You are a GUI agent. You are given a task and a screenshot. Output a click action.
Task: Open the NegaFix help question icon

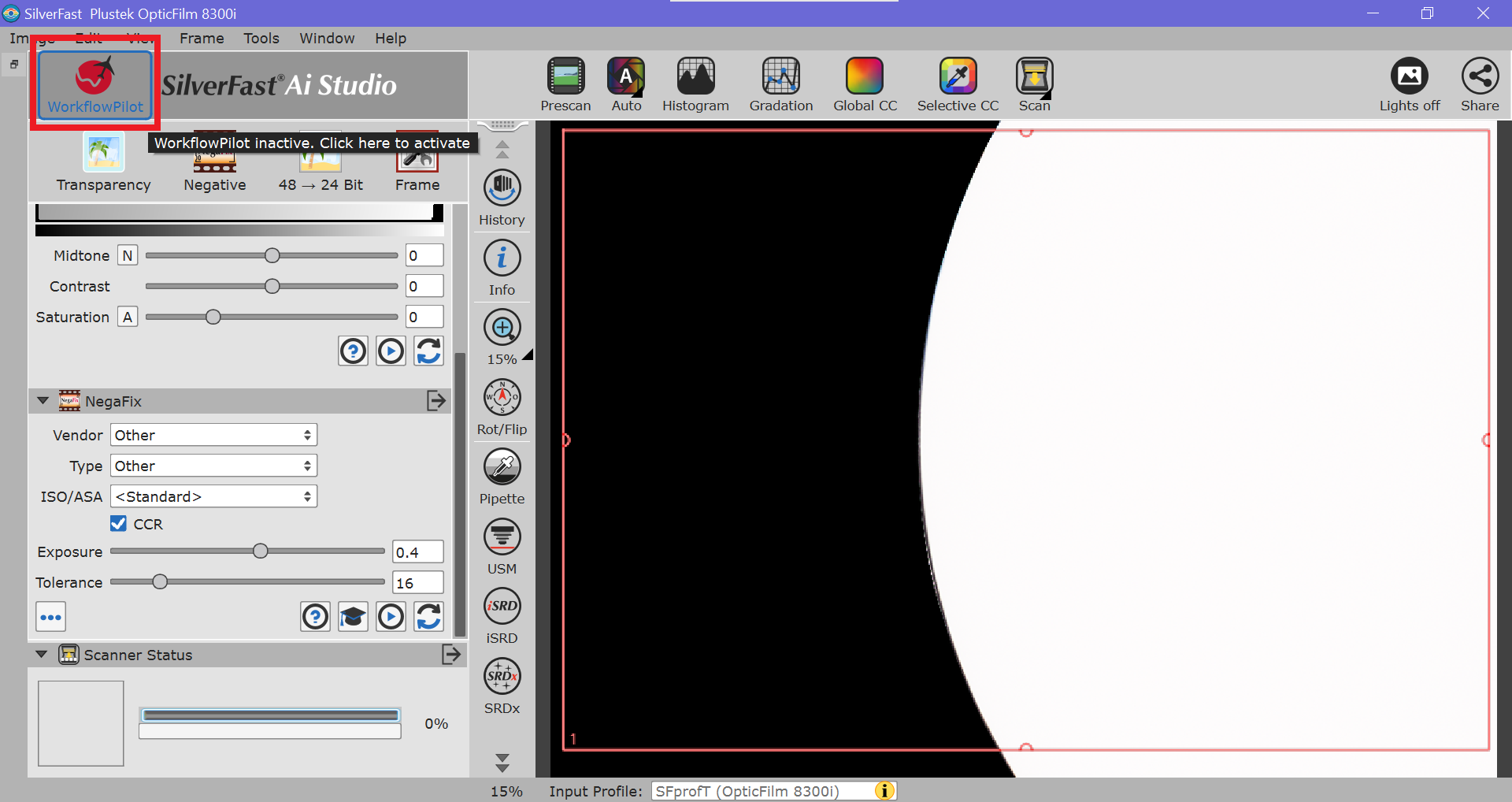(x=315, y=616)
